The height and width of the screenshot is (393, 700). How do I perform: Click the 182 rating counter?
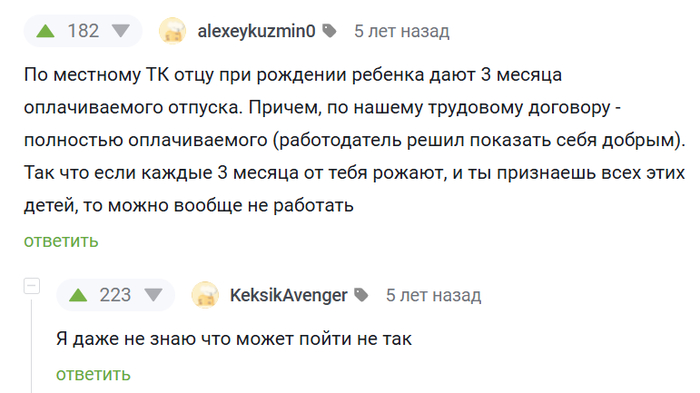(83, 31)
